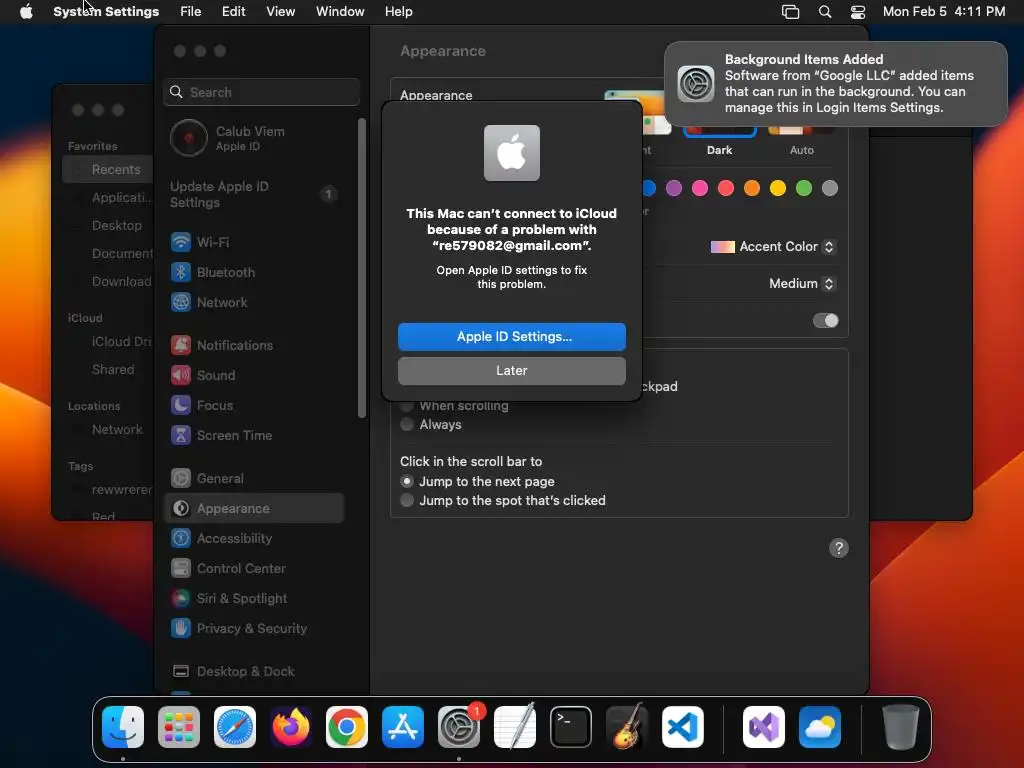Open Trash in the Dock
This screenshot has height=768, width=1024.
pyautogui.click(x=901, y=727)
